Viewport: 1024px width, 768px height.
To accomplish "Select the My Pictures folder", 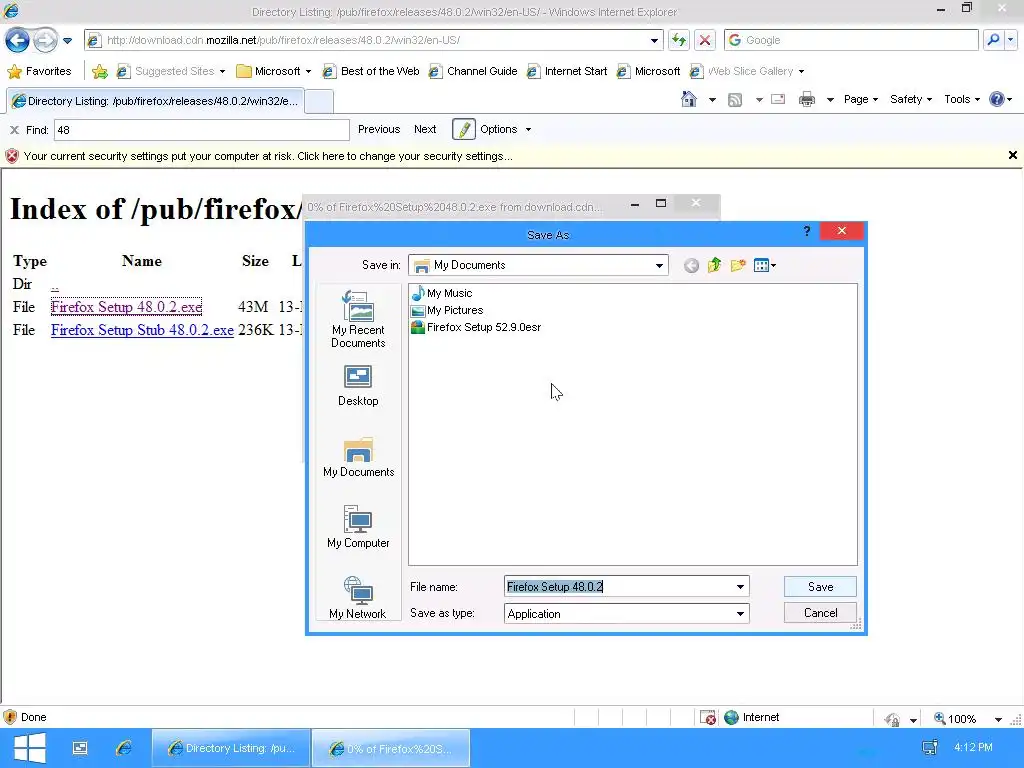I will (x=447, y=310).
